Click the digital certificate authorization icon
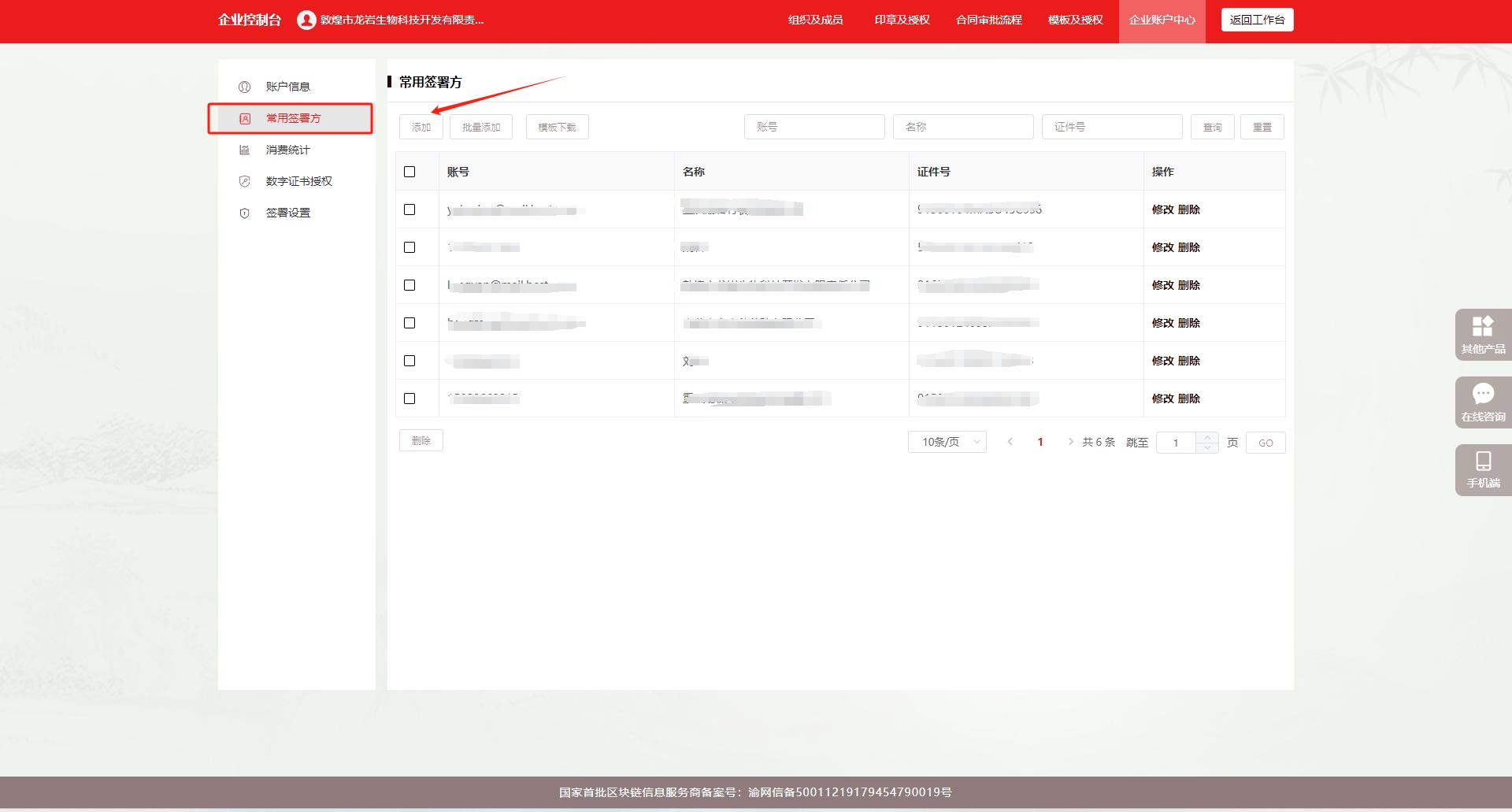The height and width of the screenshot is (812, 1512). (x=244, y=181)
